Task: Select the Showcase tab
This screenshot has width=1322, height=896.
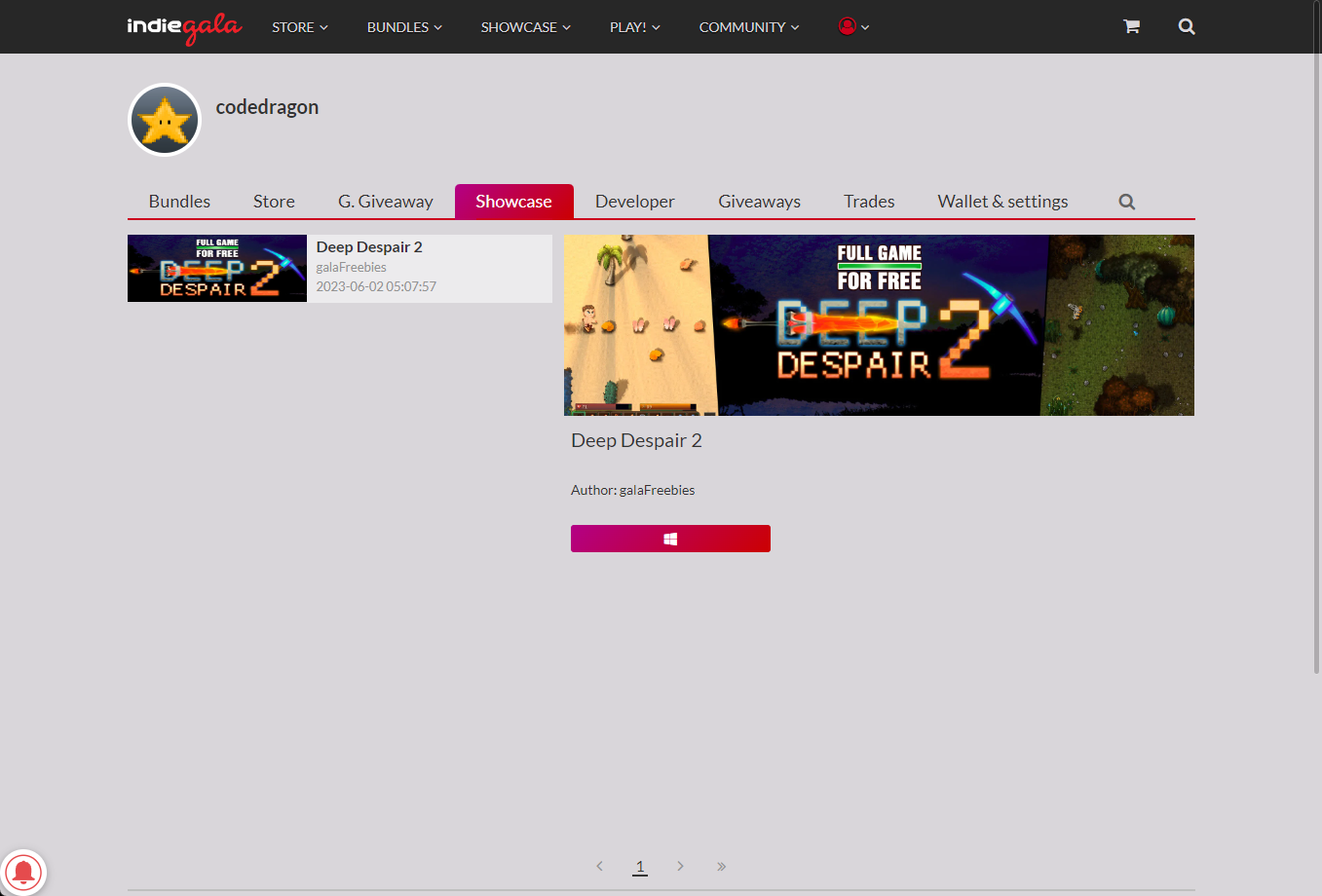Action: pos(513,202)
